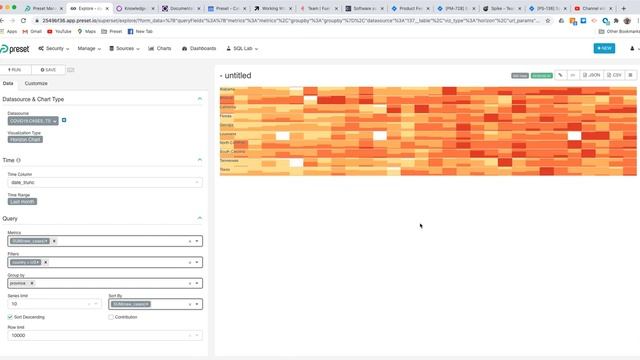Image resolution: width=640 pixels, height=360 pixels.
Task: Click the pencil edit icon above chart
Action: point(560,75)
